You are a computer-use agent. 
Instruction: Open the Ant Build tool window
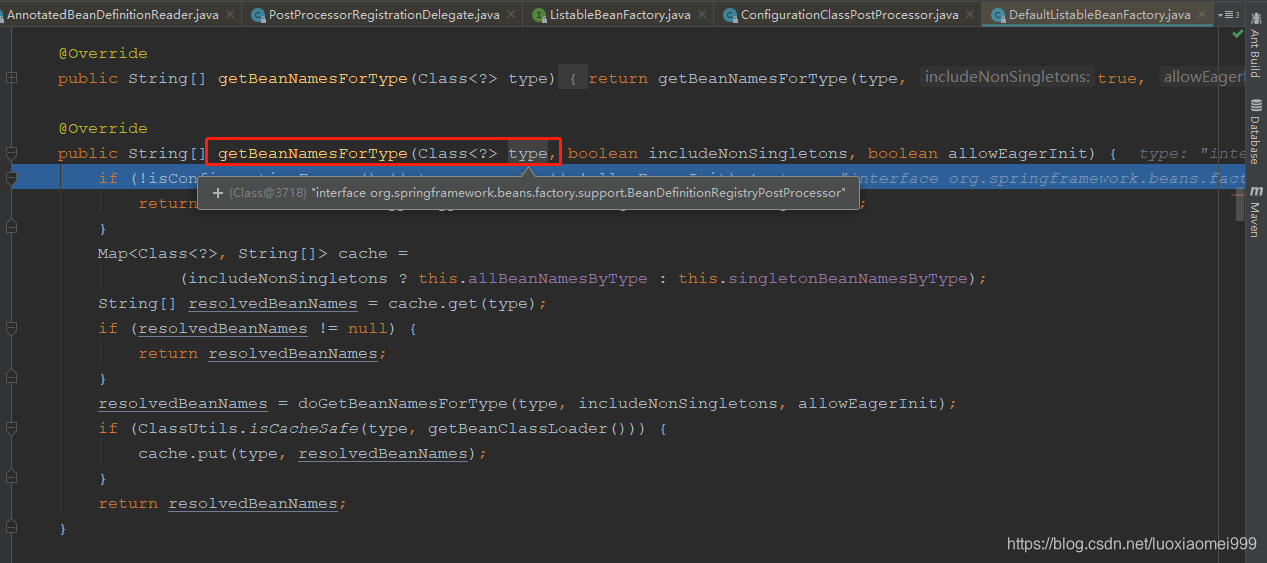1256,45
